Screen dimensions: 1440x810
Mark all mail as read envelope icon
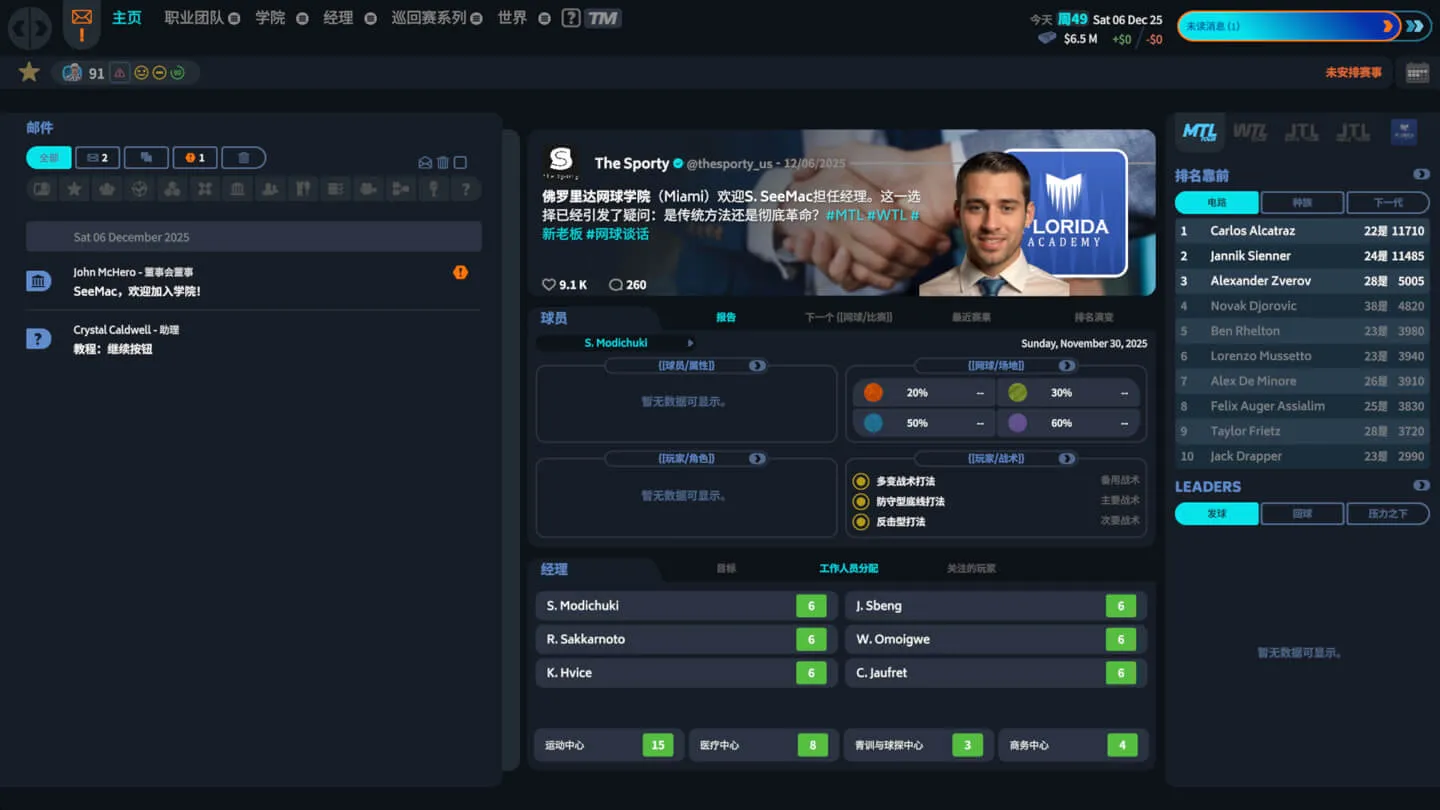click(425, 163)
